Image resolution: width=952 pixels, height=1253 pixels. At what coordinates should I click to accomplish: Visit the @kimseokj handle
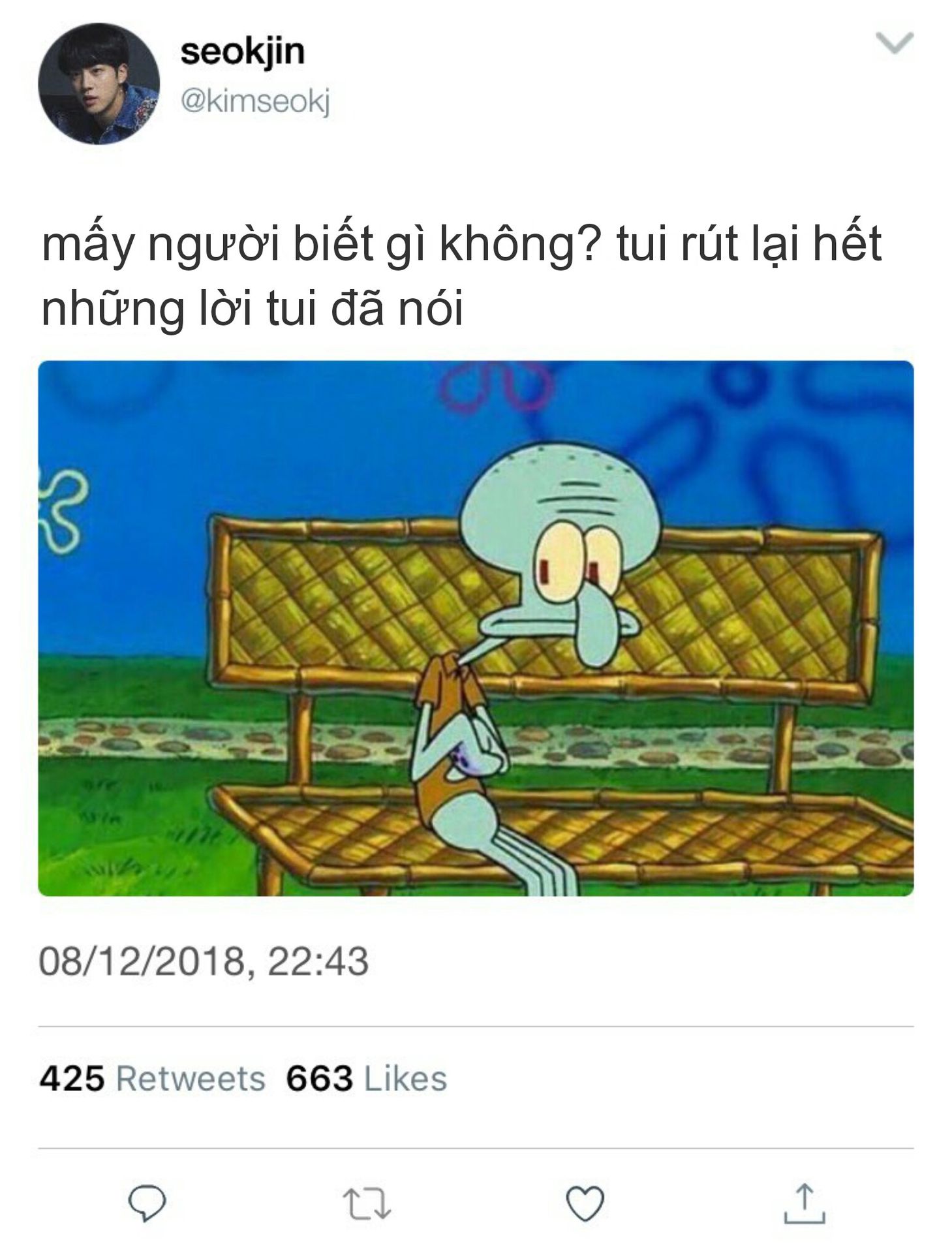coord(255,102)
